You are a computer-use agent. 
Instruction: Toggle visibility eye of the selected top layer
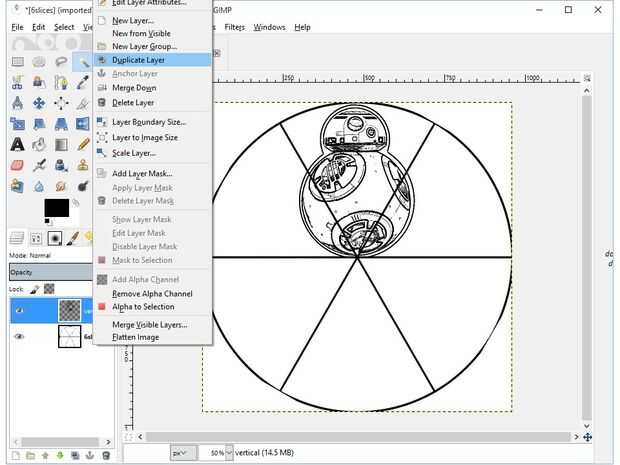[x=19, y=310]
